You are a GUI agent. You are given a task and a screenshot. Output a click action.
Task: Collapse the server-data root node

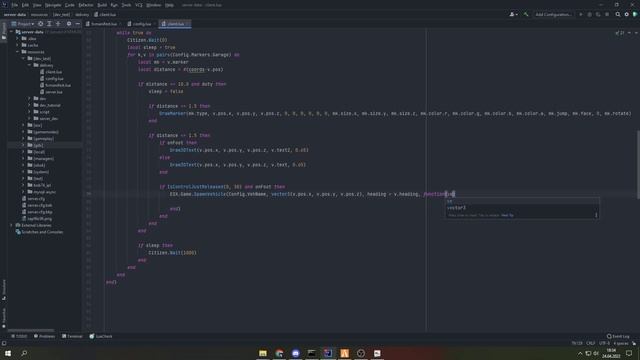pos(11,32)
